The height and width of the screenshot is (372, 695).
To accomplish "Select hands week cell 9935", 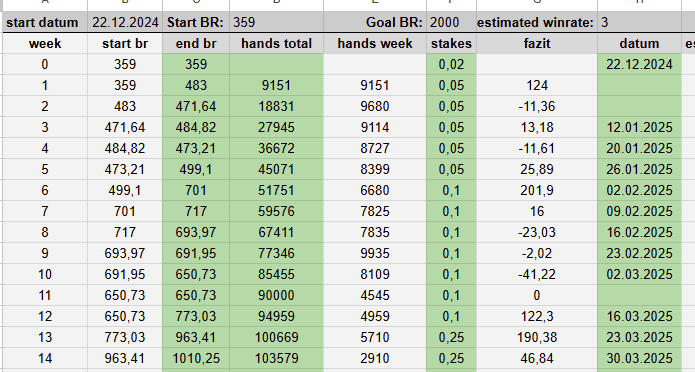I will [x=375, y=253].
